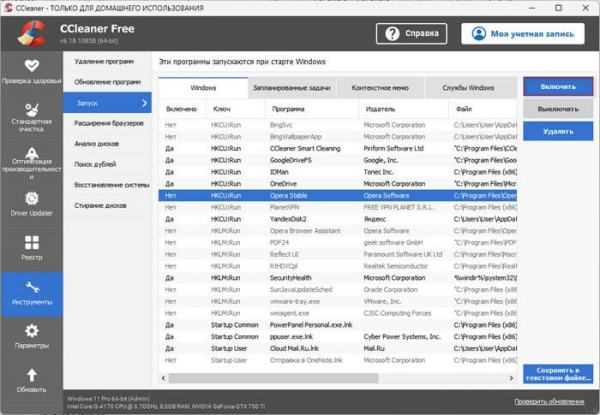600x415 pixels.
Task: Select CCleaner Smart Cleaning entry
Action: [338, 148]
